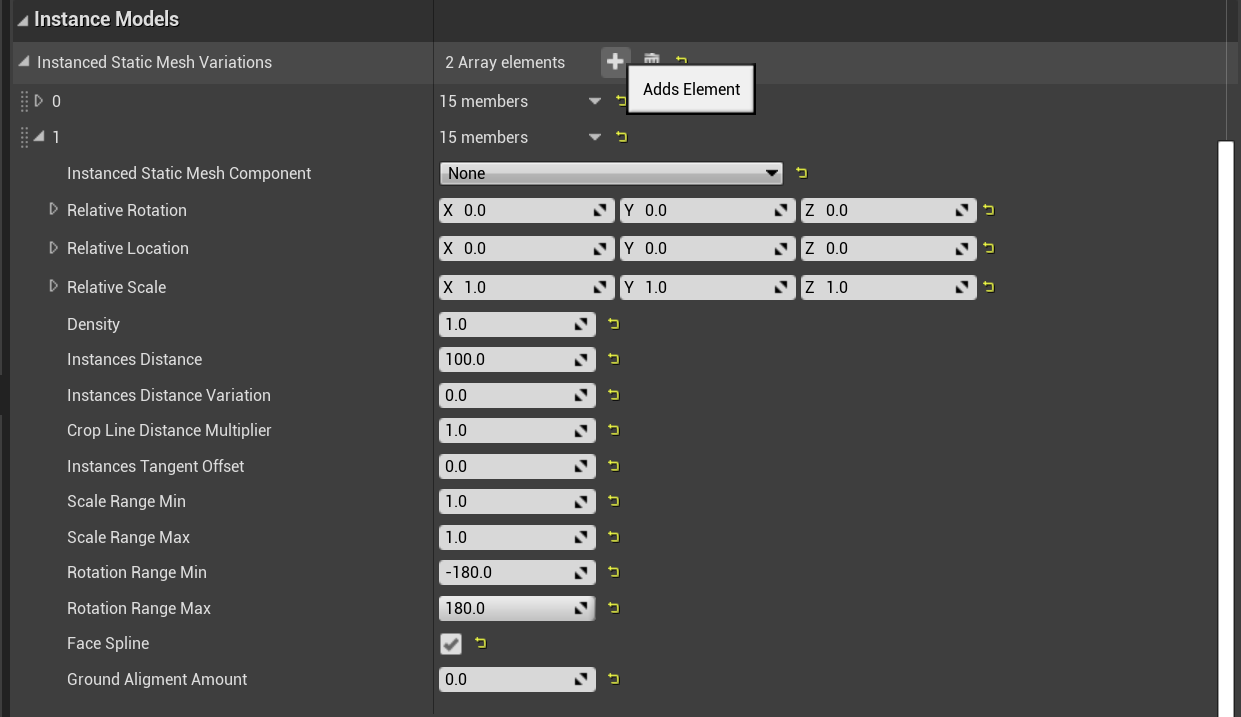Collapse the Instance Models section
1241x717 pixels.
(x=22, y=20)
